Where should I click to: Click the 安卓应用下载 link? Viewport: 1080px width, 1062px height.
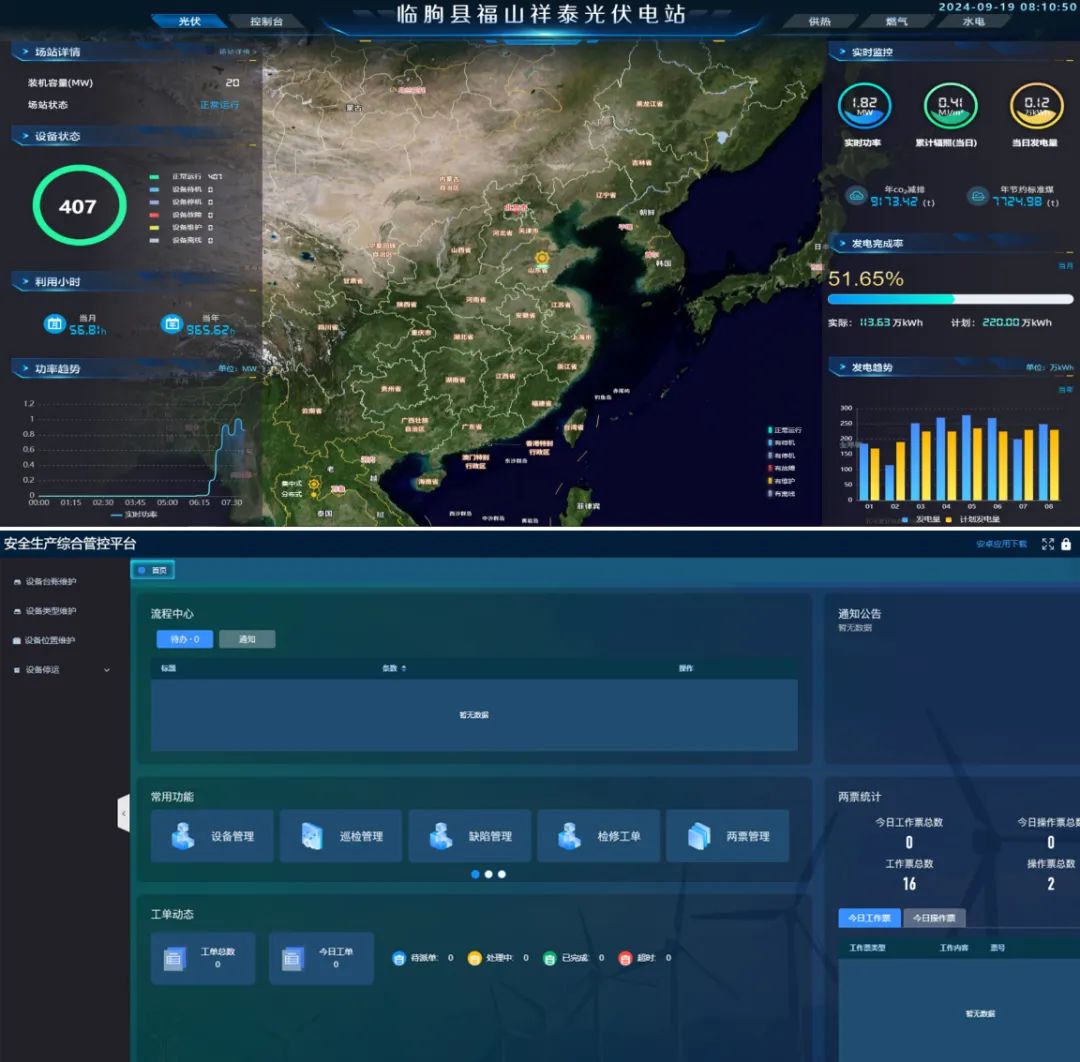point(1001,544)
